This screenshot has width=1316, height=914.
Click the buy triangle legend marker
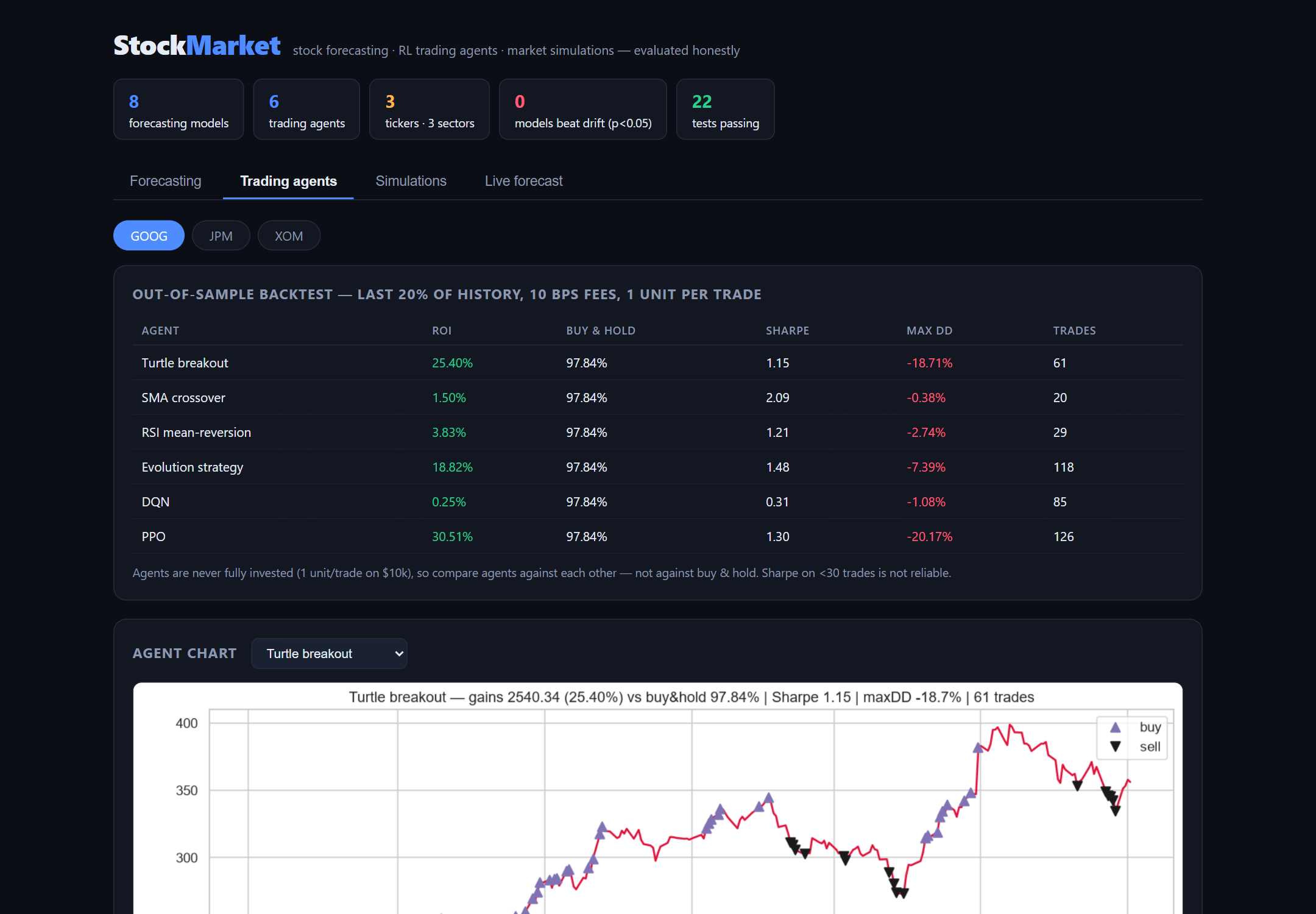1115,728
